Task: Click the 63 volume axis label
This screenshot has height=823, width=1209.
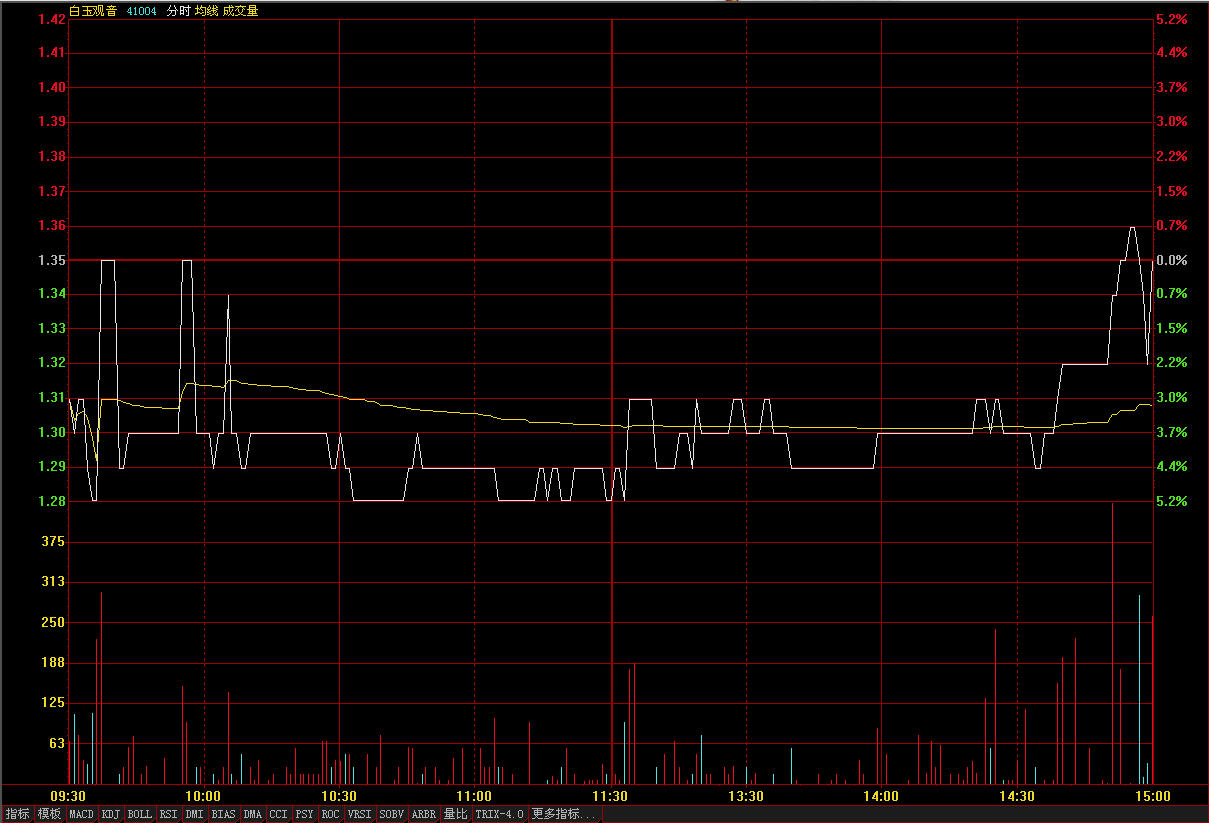Action: click(58, 743)
